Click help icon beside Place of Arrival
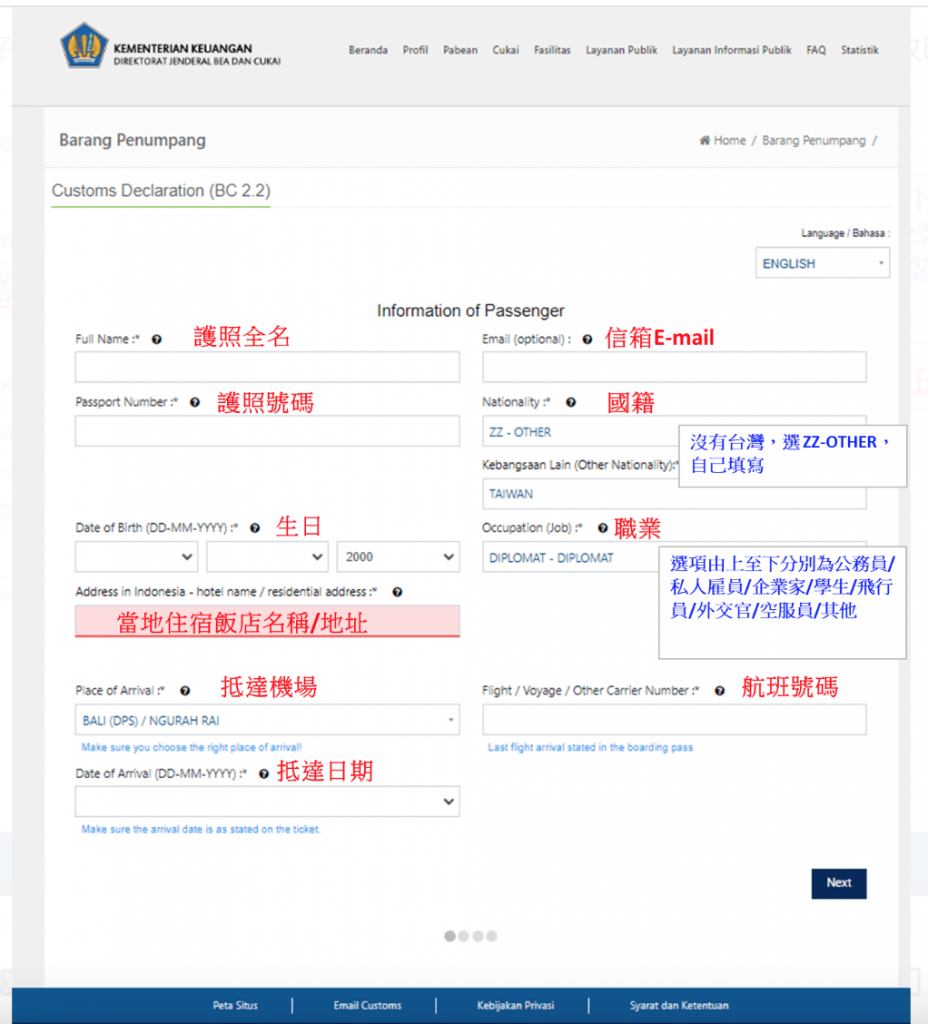This screenshot has width=928, height=1024. 185,691
